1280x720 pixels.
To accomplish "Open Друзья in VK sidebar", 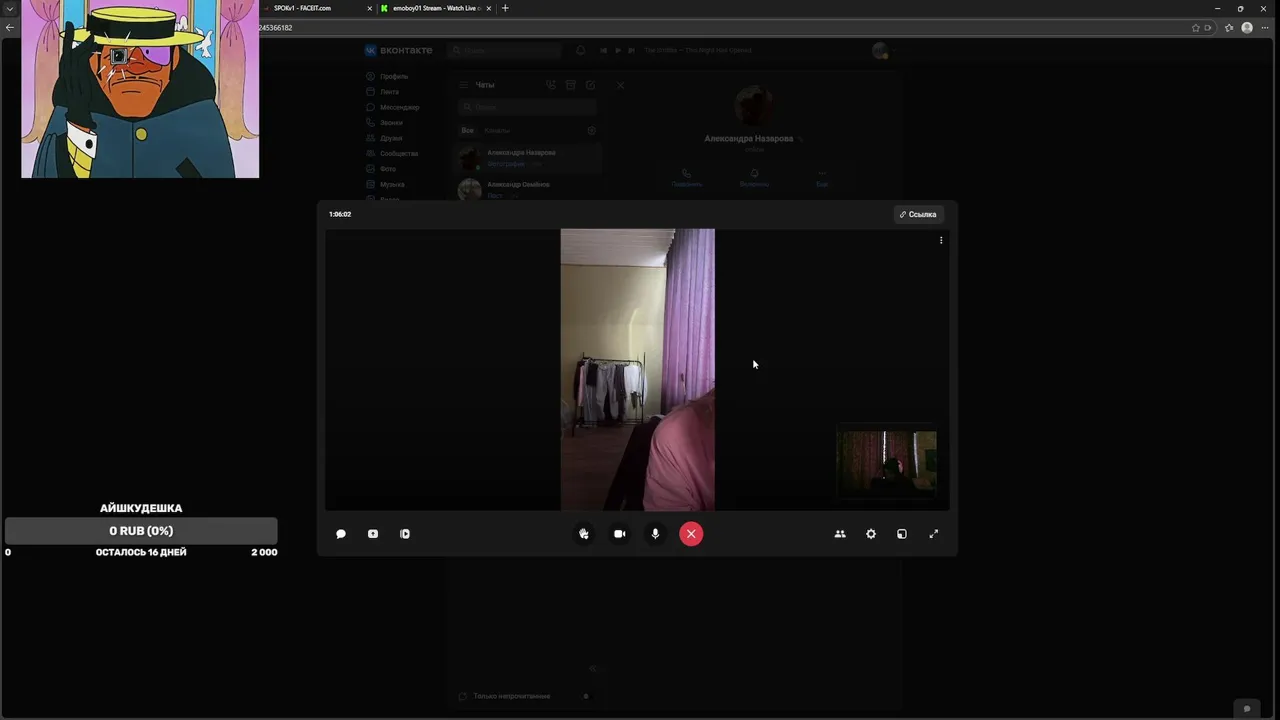I will (385, 138).
